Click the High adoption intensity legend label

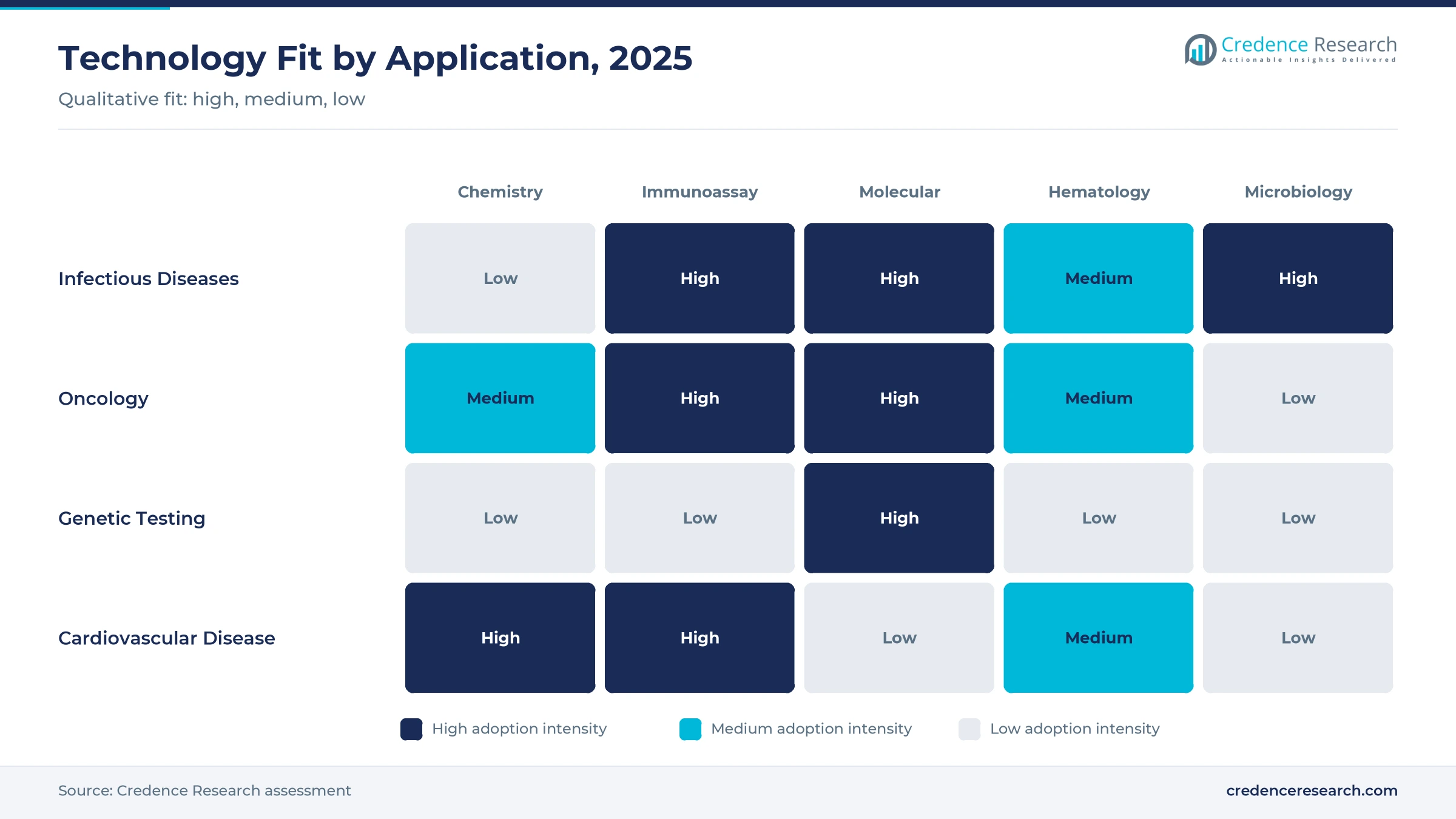tap(519, 729)
